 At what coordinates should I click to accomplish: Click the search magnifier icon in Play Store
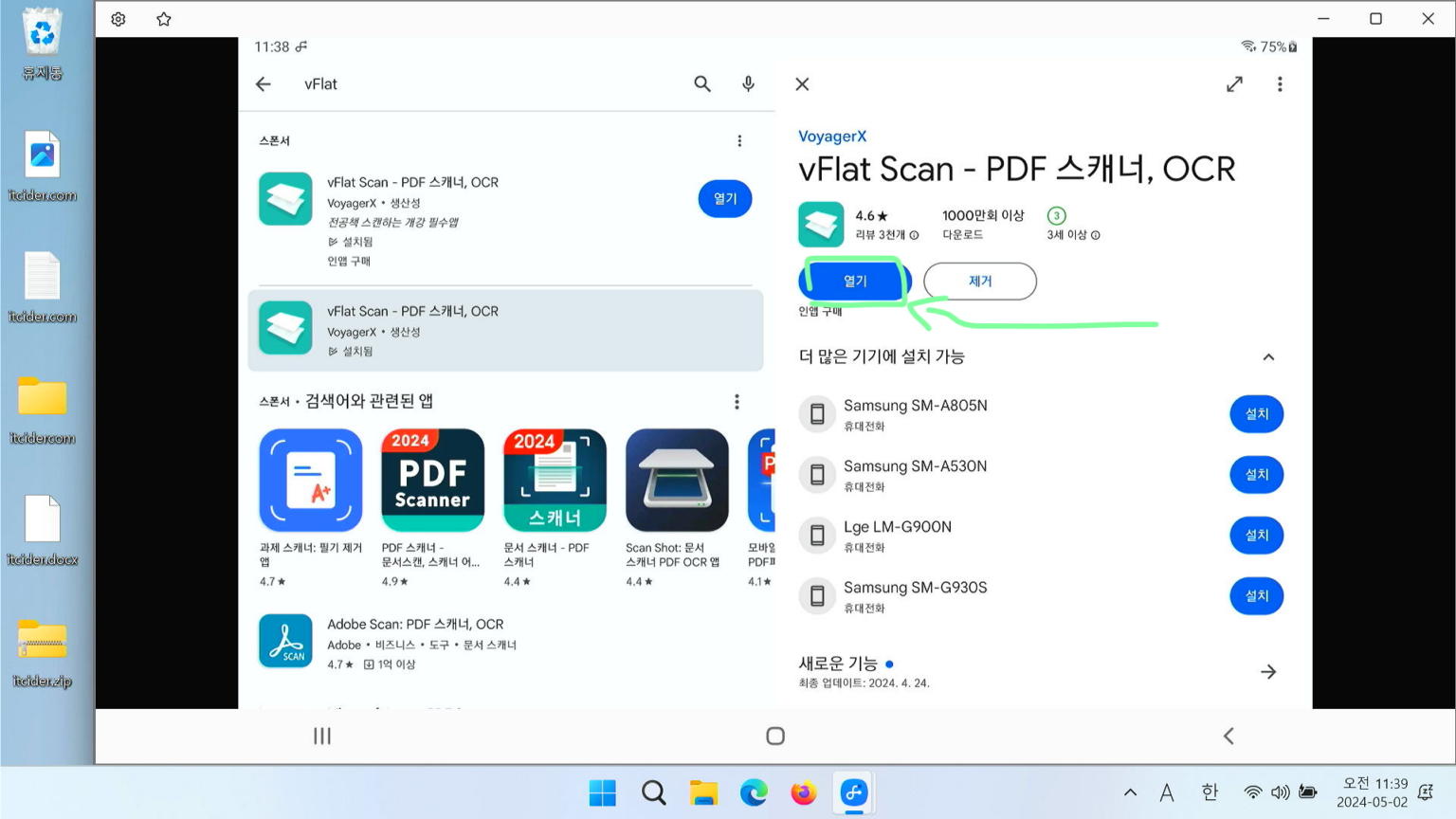click(x=701, y=84)
